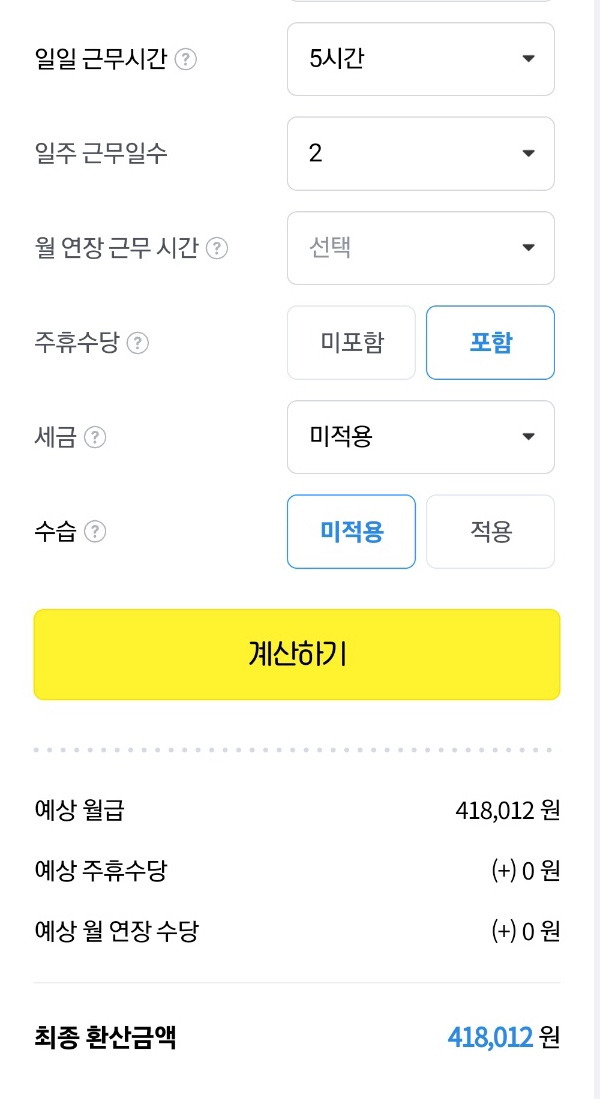Viewport: 600px width, 1099px height.
Task: Click help icon next to 일일 근무시간
Action: 185,59
